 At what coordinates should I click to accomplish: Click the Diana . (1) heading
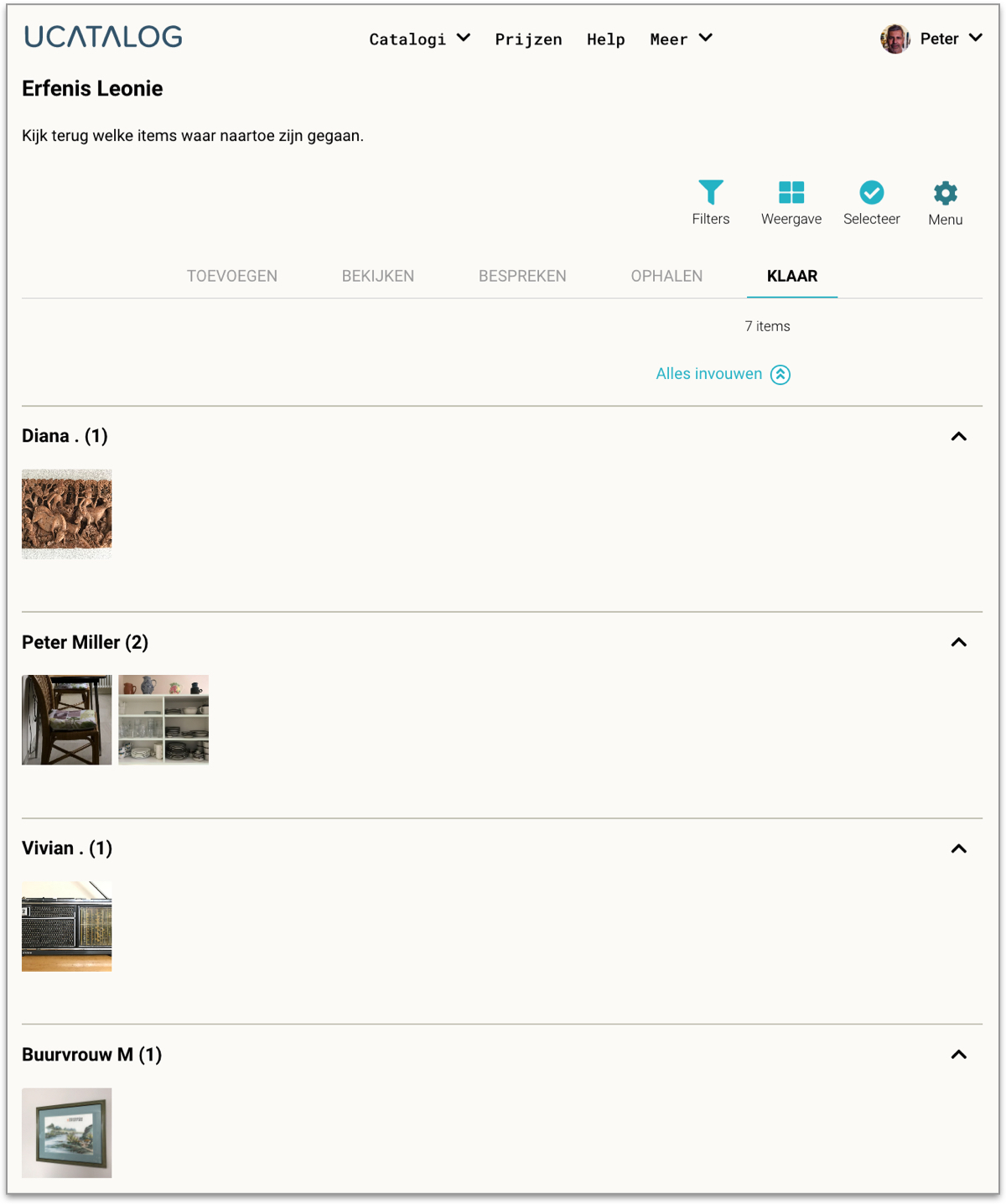coord(65,436)
